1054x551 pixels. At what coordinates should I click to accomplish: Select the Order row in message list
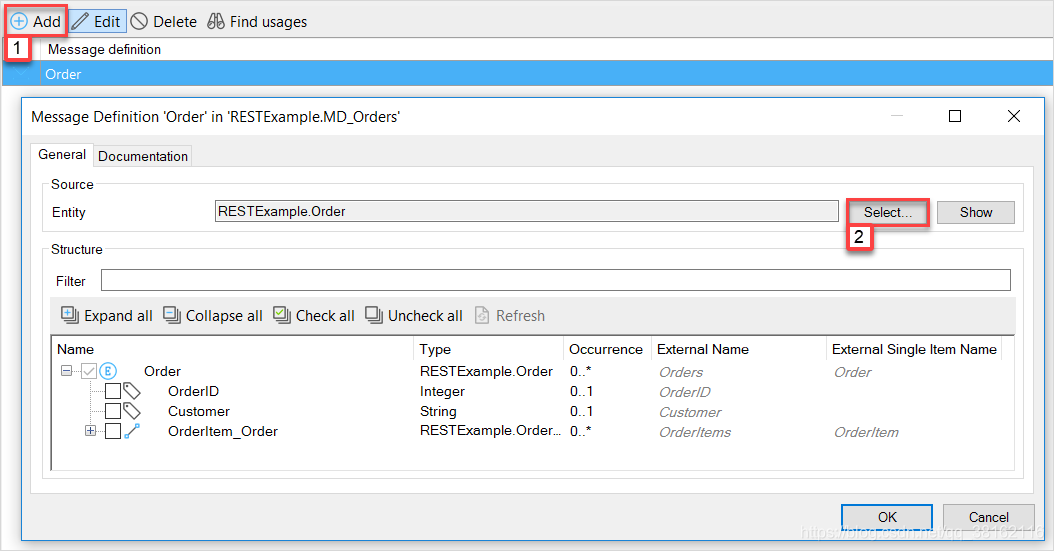[527, 74]
